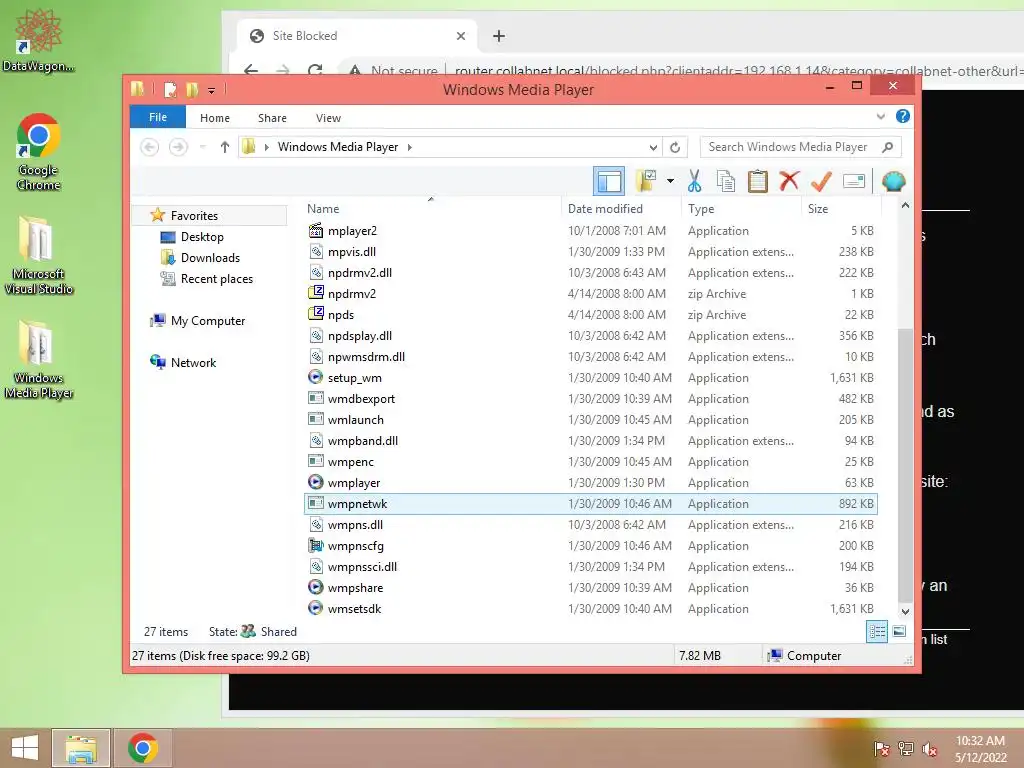Click the rename/email card toolbar icon
This screenshot has width=1024, height=768.
click(854, 181)
